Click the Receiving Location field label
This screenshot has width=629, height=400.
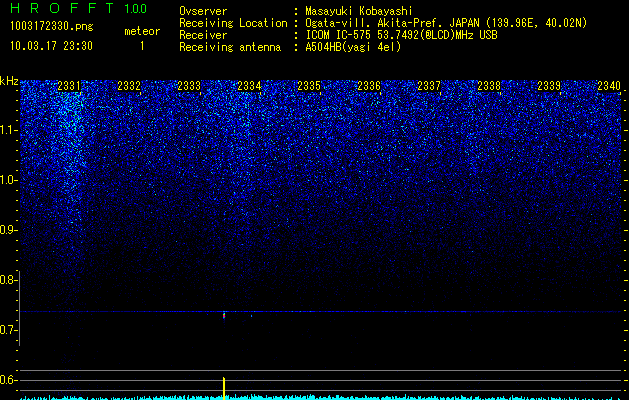tap(233, 23)
